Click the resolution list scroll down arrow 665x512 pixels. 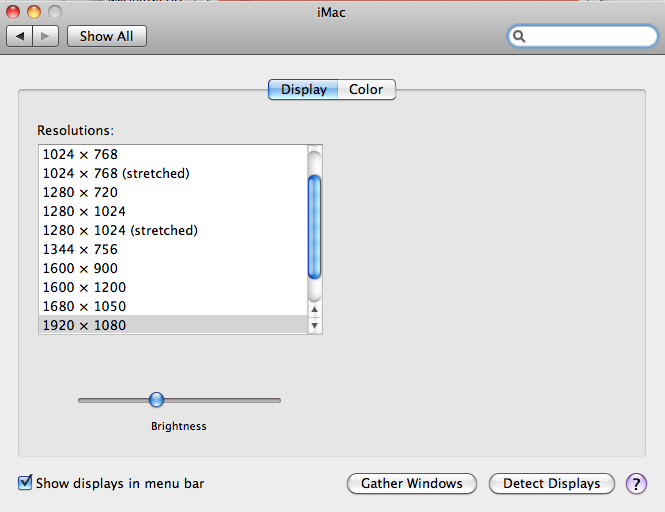click(314, 326)
